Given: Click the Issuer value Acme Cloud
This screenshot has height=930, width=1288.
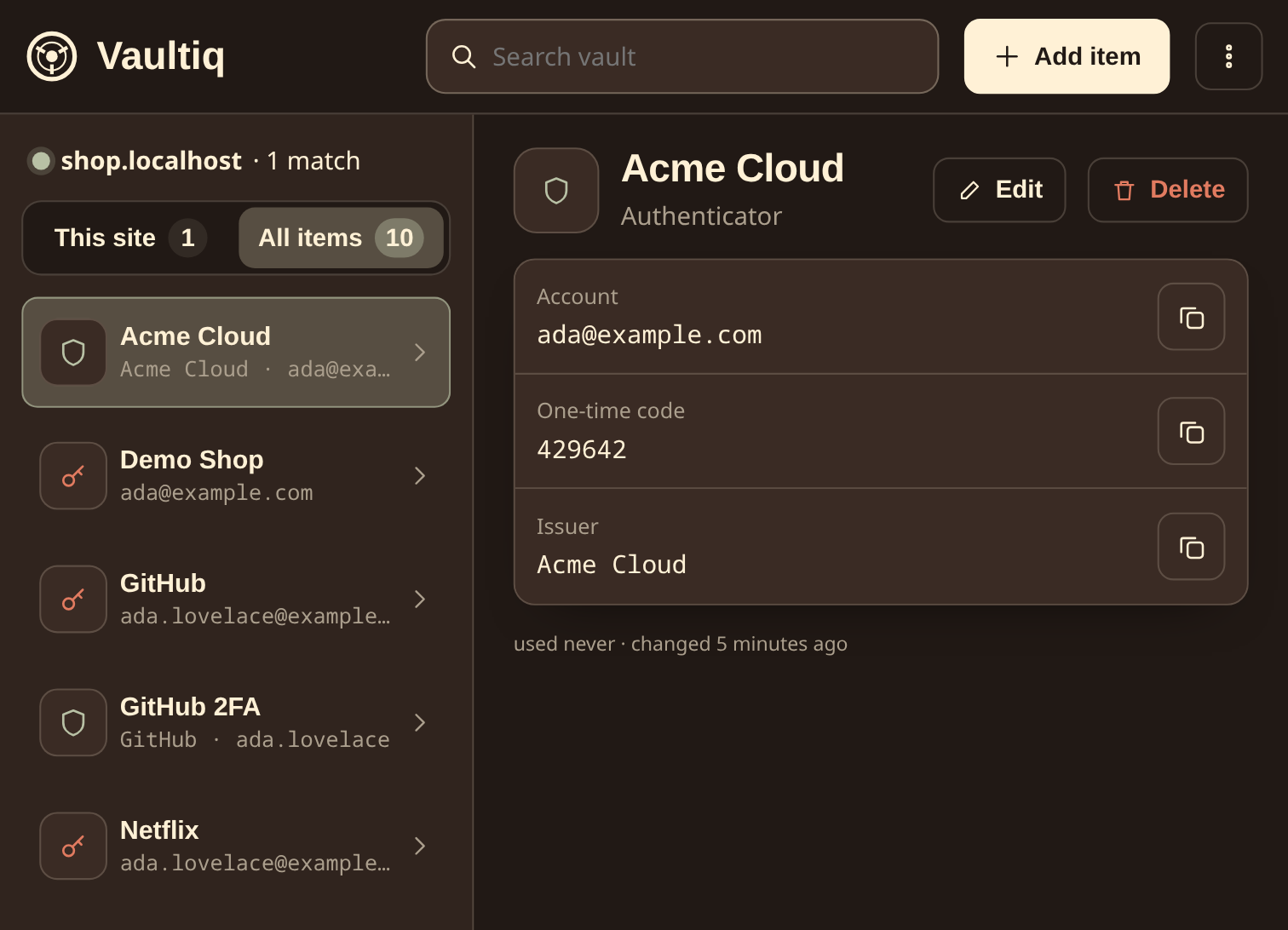Looking at the screenshot, I should (612, 565).
